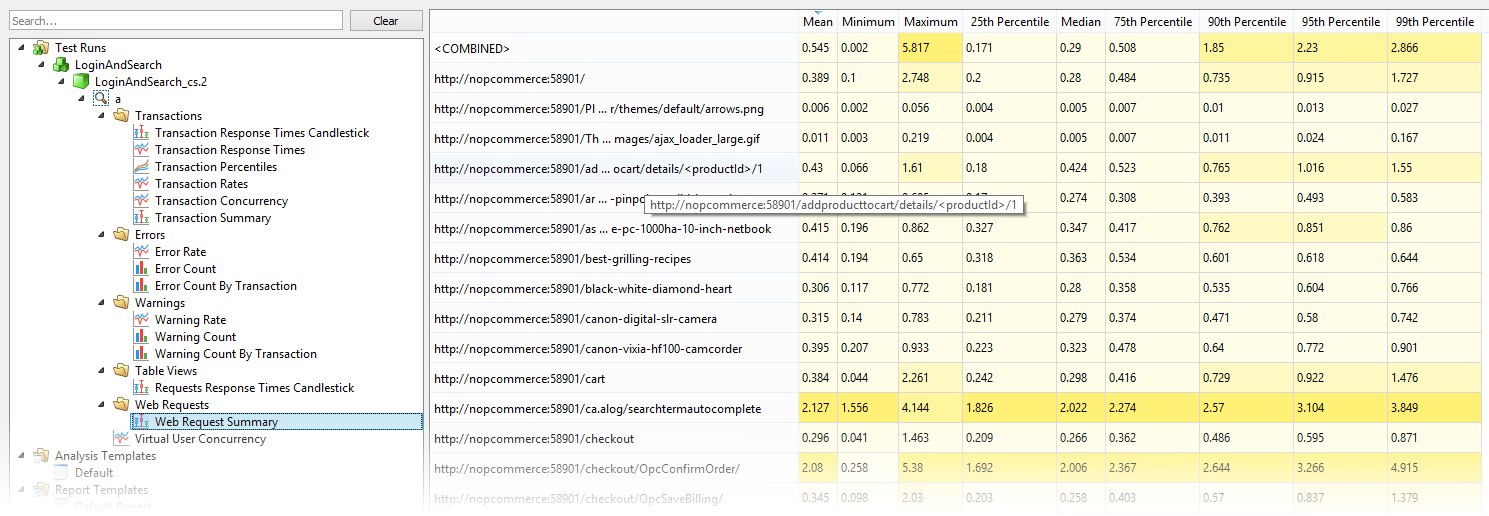Collapse the Test Runs root node
The width and height of the screenshot is (1489, 516).
22,48
